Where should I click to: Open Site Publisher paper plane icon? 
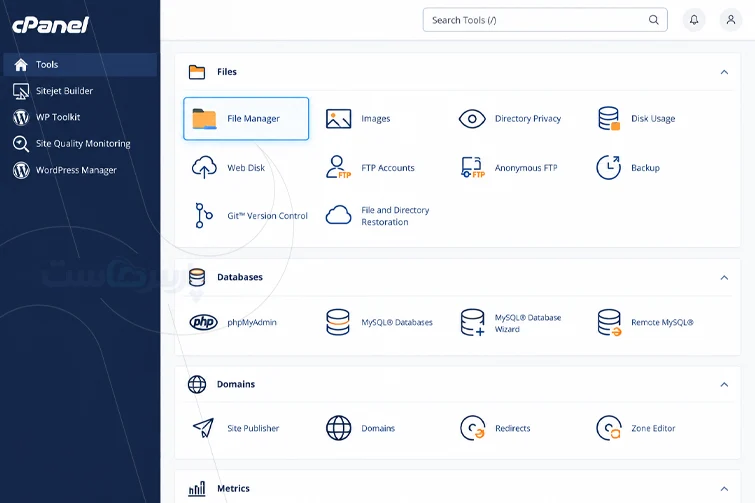click(204, 427)
